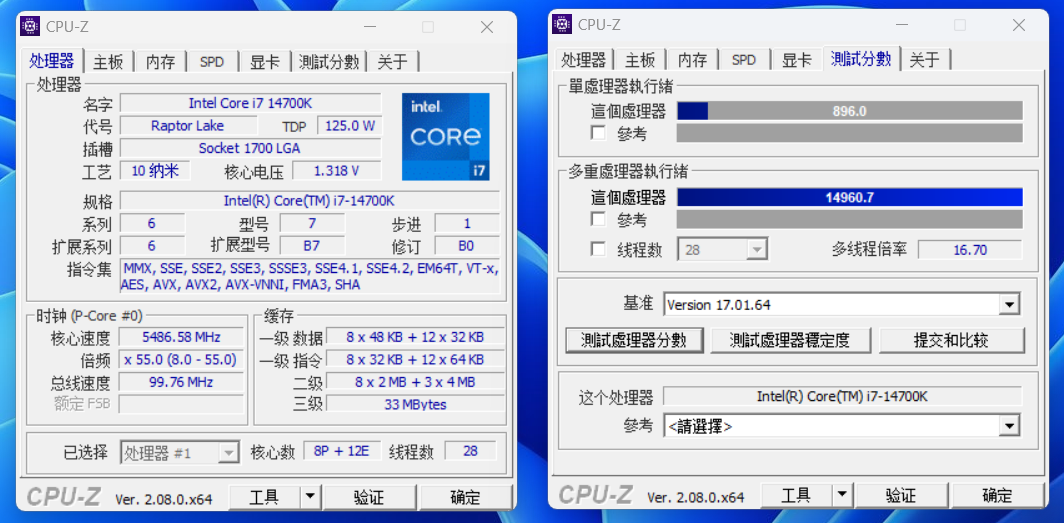Click 确定 button in right window
Screen dimensions: 1064x523
tap(998, 496)
